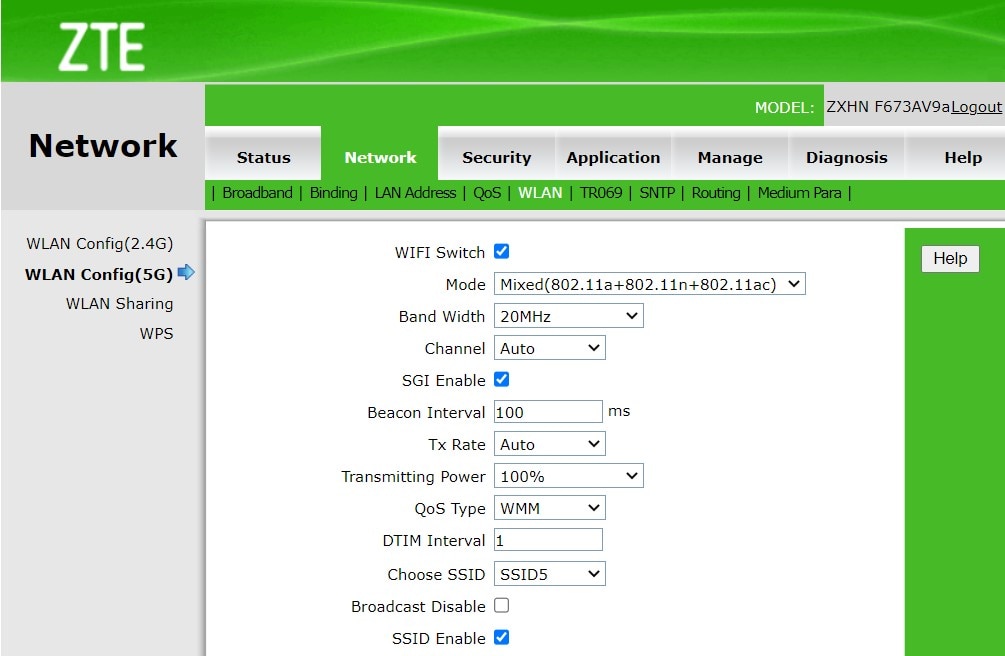Open WLAN Sharing in sidebar
The image size is (1005, 656).
tap(119, 304)
